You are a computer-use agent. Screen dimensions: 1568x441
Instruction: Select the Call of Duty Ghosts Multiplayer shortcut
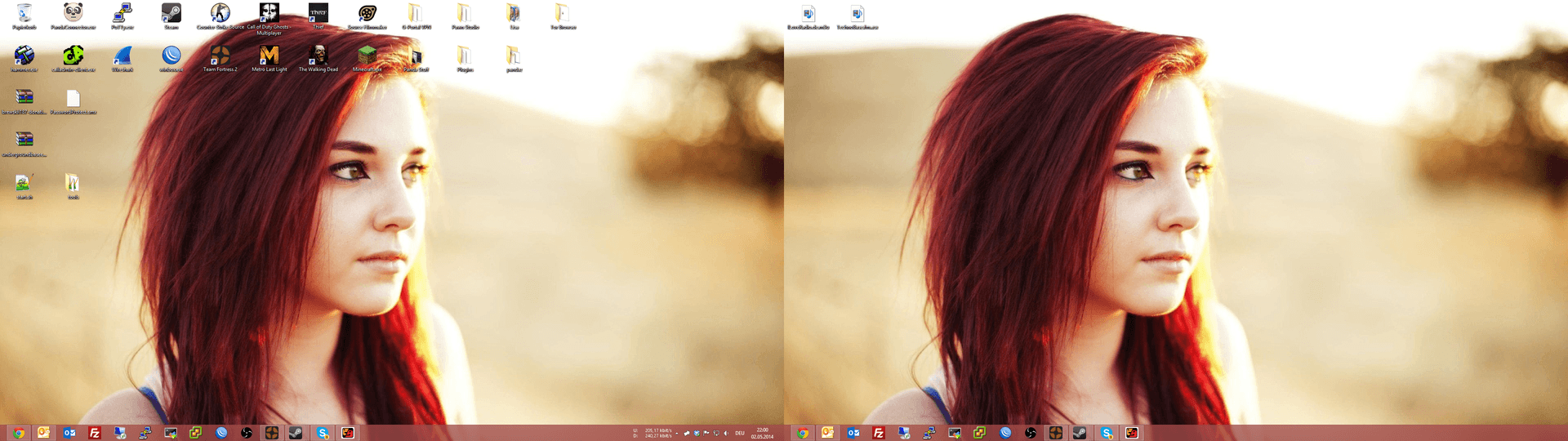click(x=269, y=14)
